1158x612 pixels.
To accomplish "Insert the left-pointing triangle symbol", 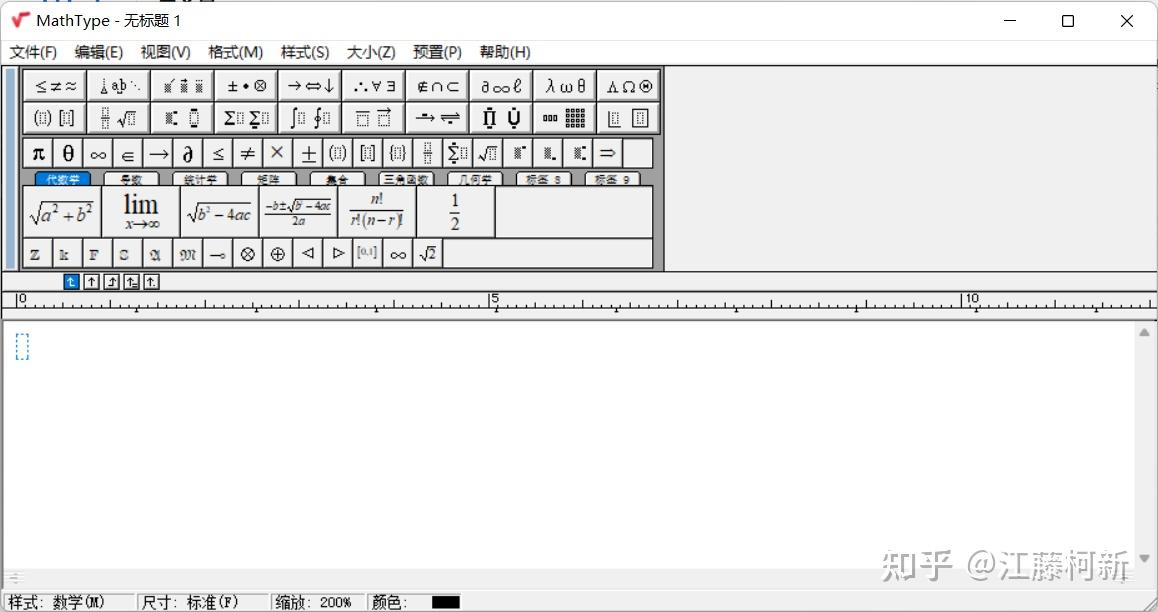I will 308,254.
